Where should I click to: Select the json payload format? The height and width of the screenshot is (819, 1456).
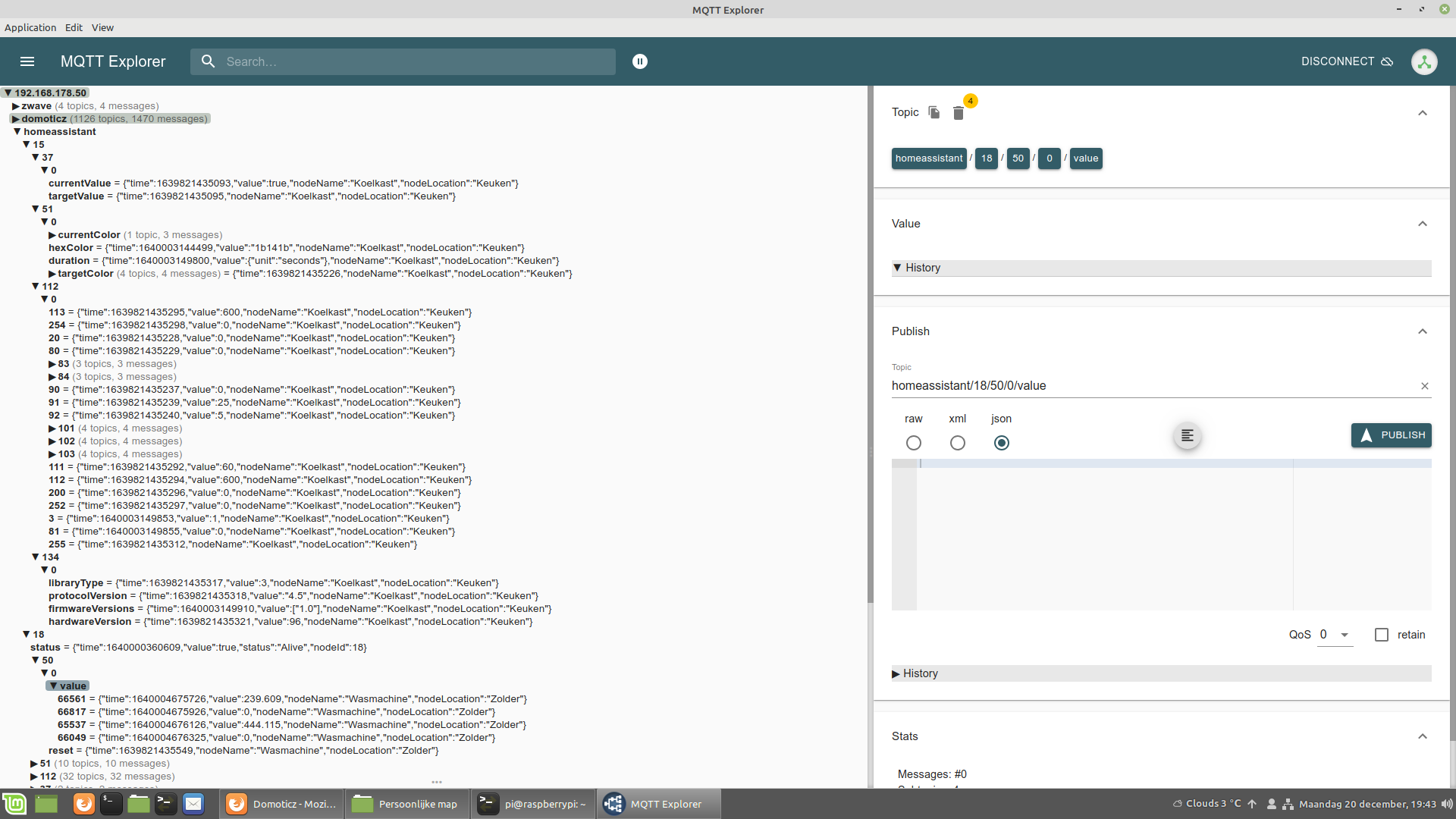[1002, 443]
